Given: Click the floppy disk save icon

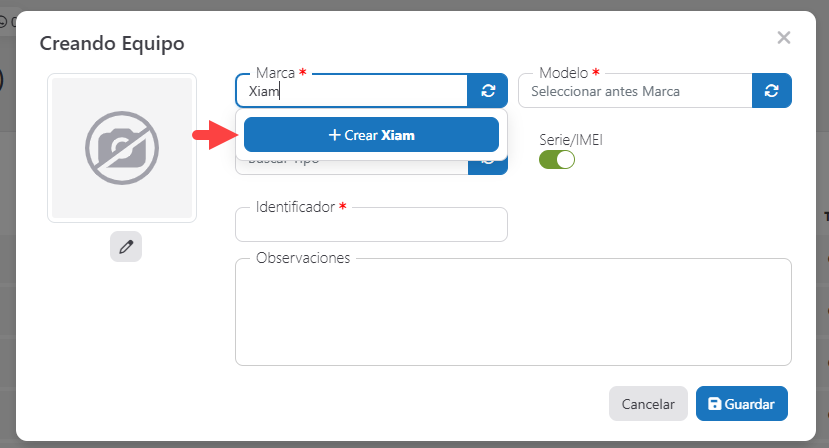Looking at the screenshot, I should [x=714, y=404].
